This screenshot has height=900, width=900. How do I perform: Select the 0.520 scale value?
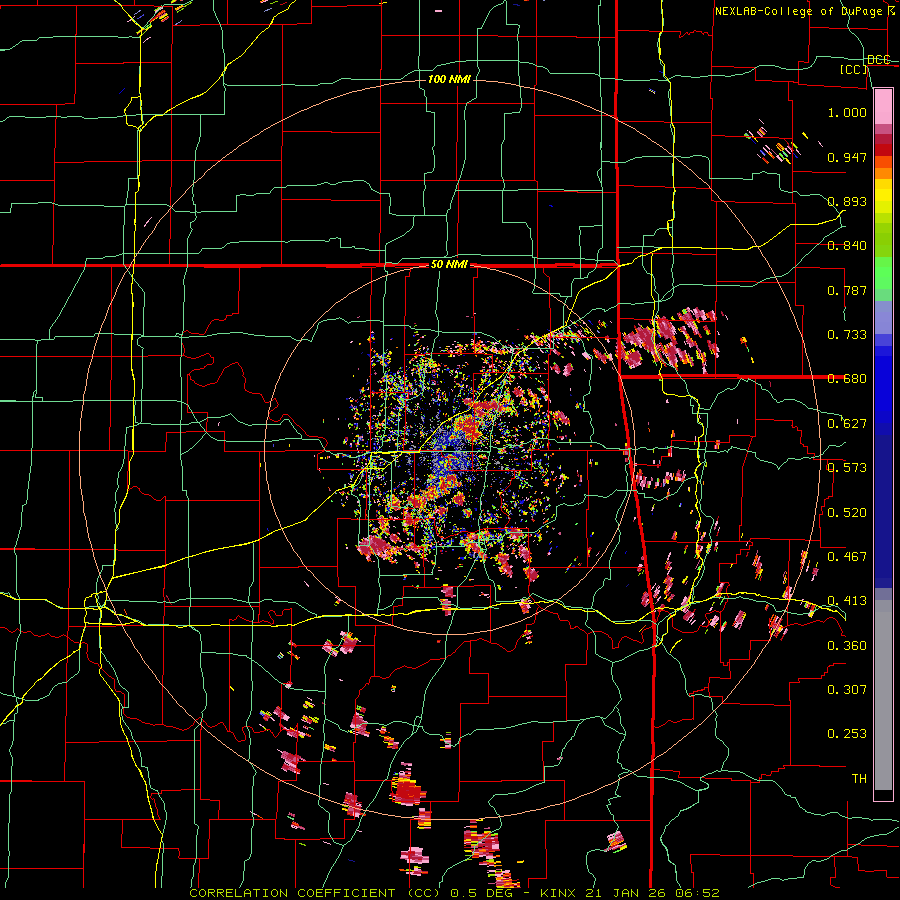click(847, 512)
